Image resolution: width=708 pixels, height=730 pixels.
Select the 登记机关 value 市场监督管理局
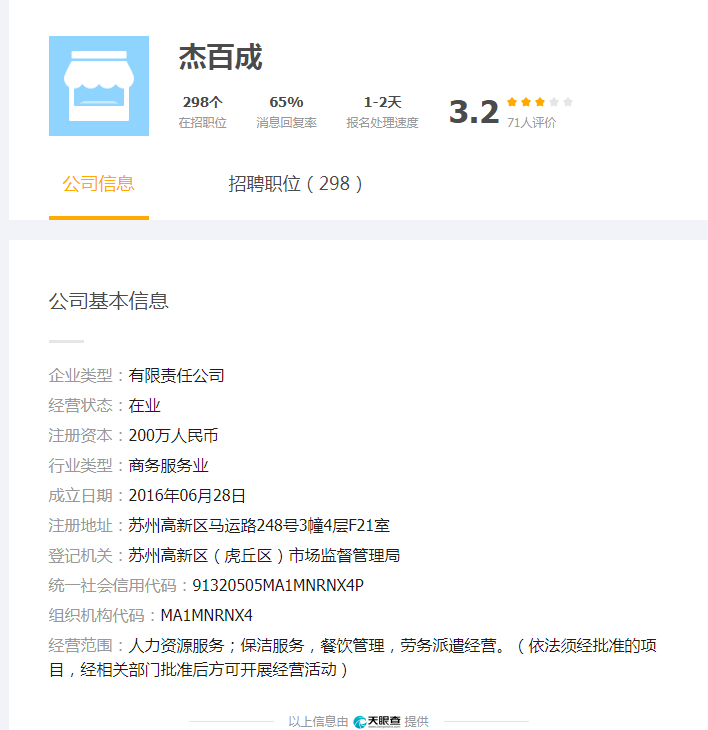pos(264,555)
